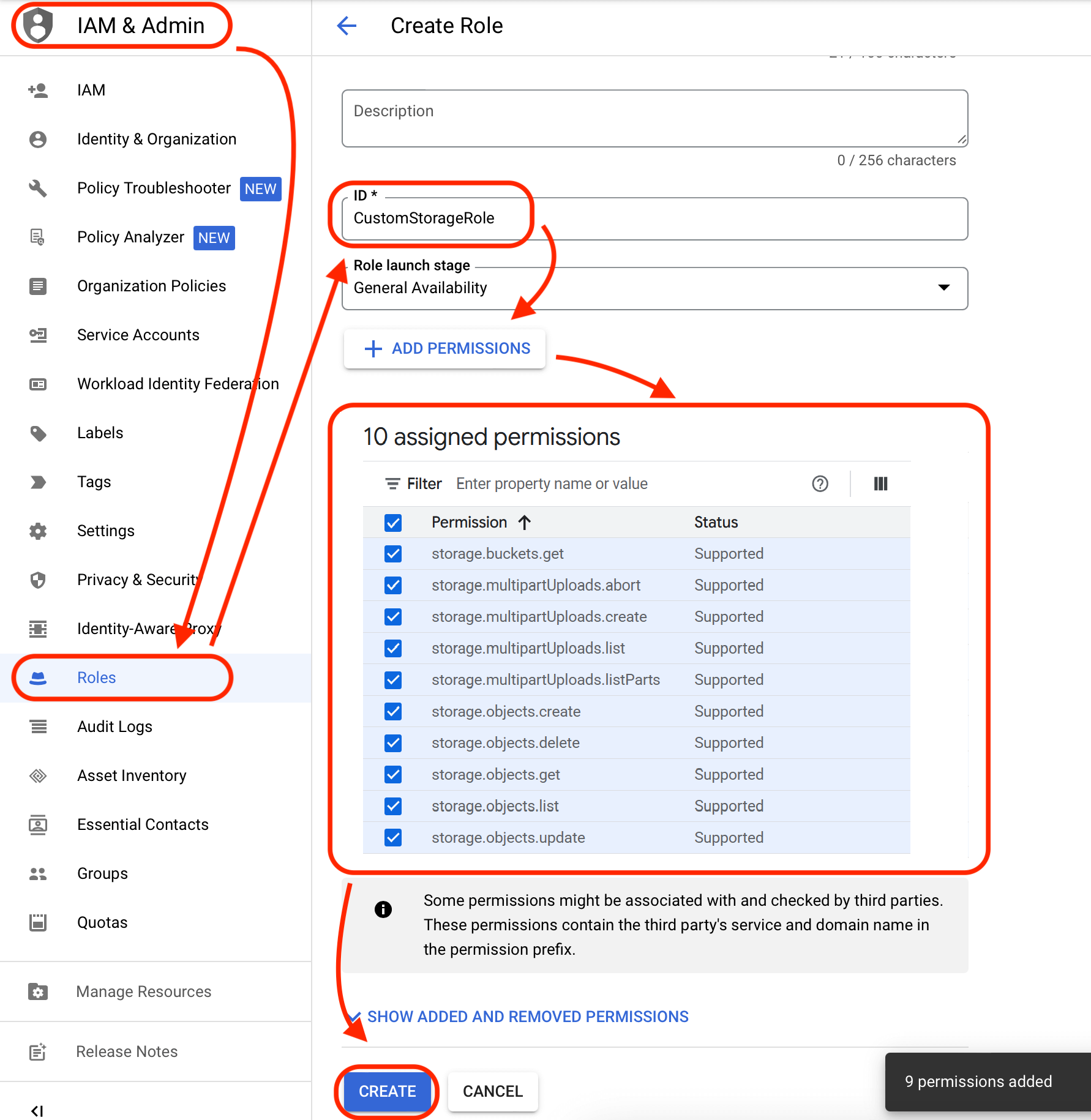1091x1120 pixels.
Task: Uncheck the storage.objects.delete permission
Action: tap(392, 742)
